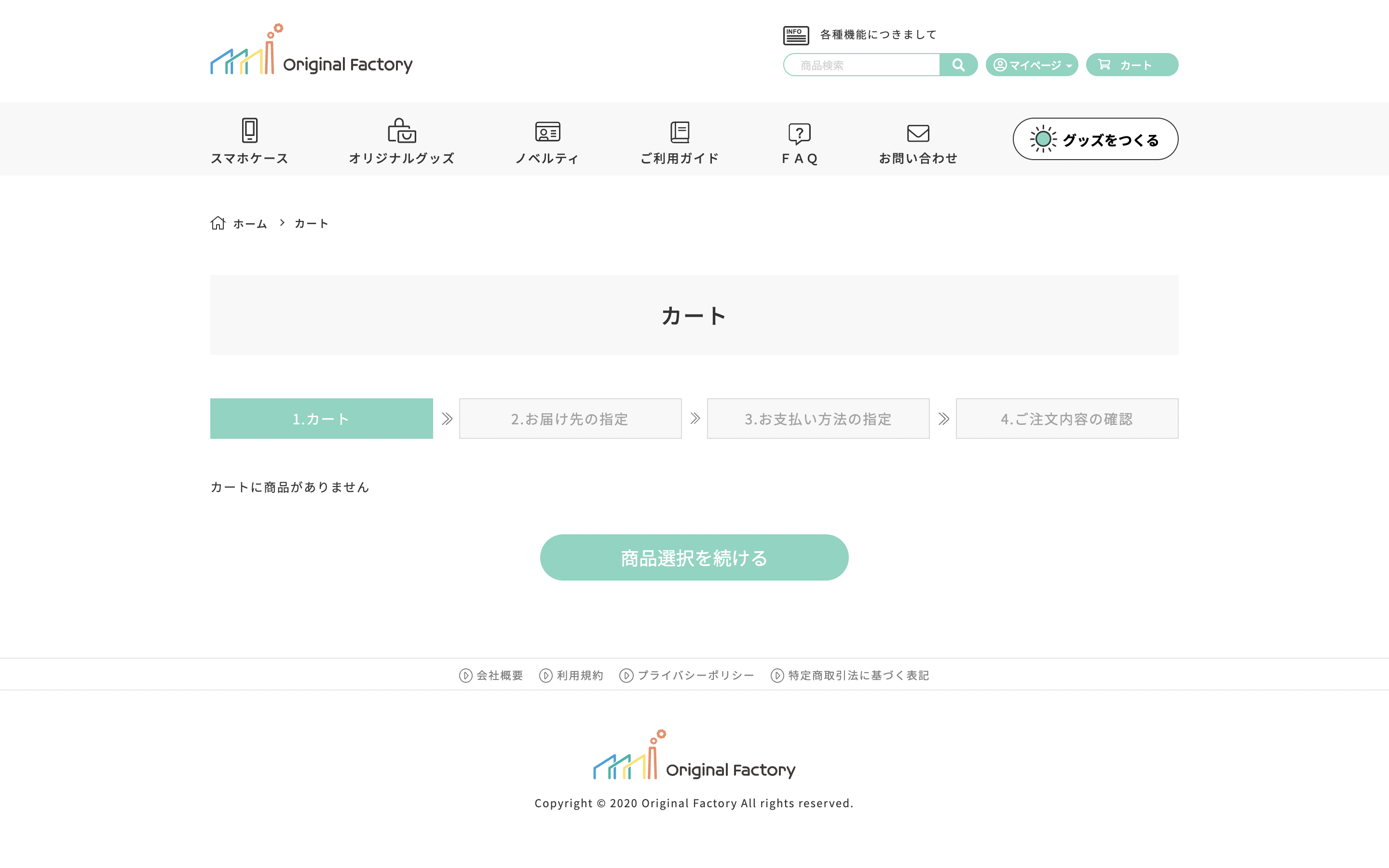Select step 2.お届け先の指定

(570, 419)
